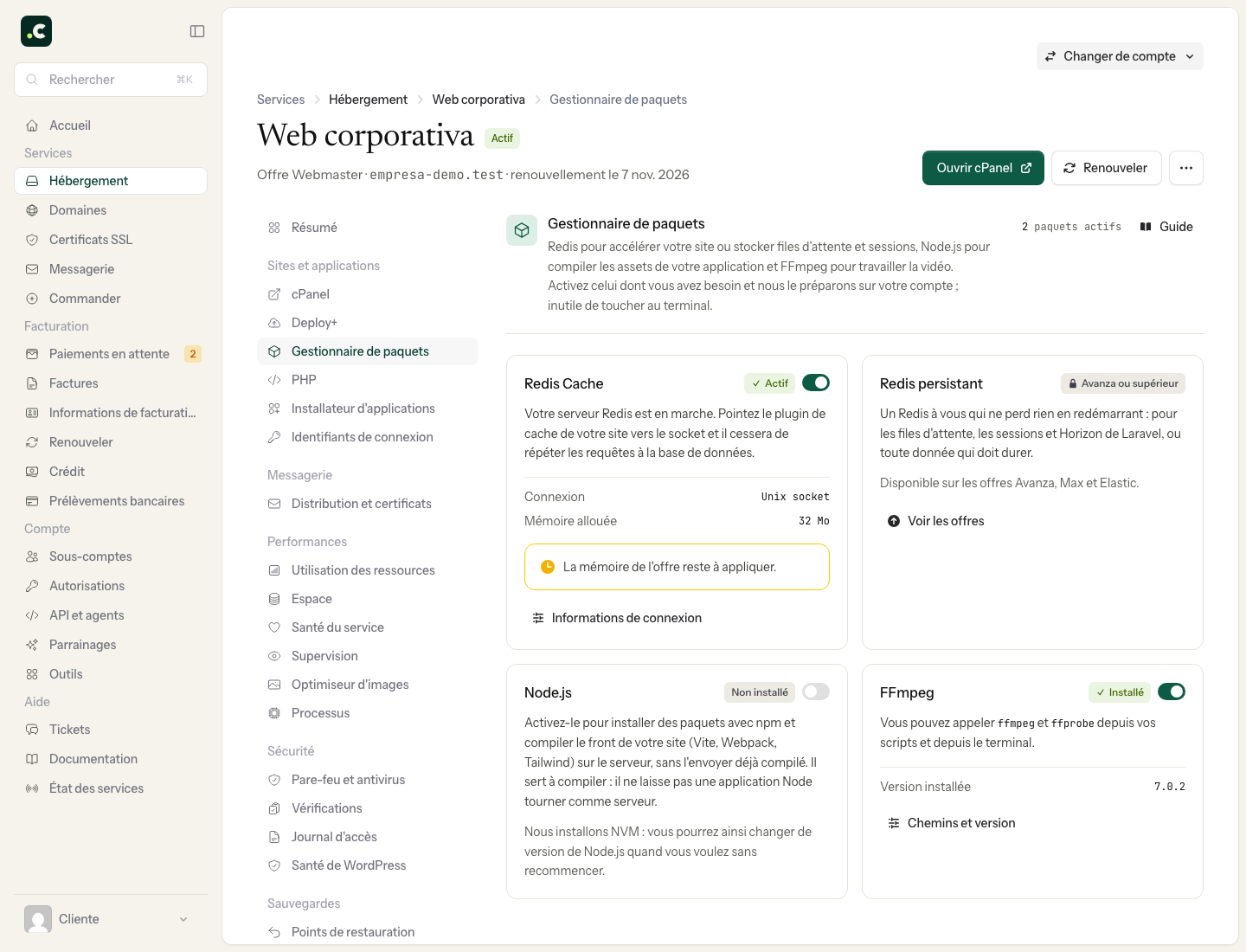Enable the Node.js package toggle

click(816, 691)
